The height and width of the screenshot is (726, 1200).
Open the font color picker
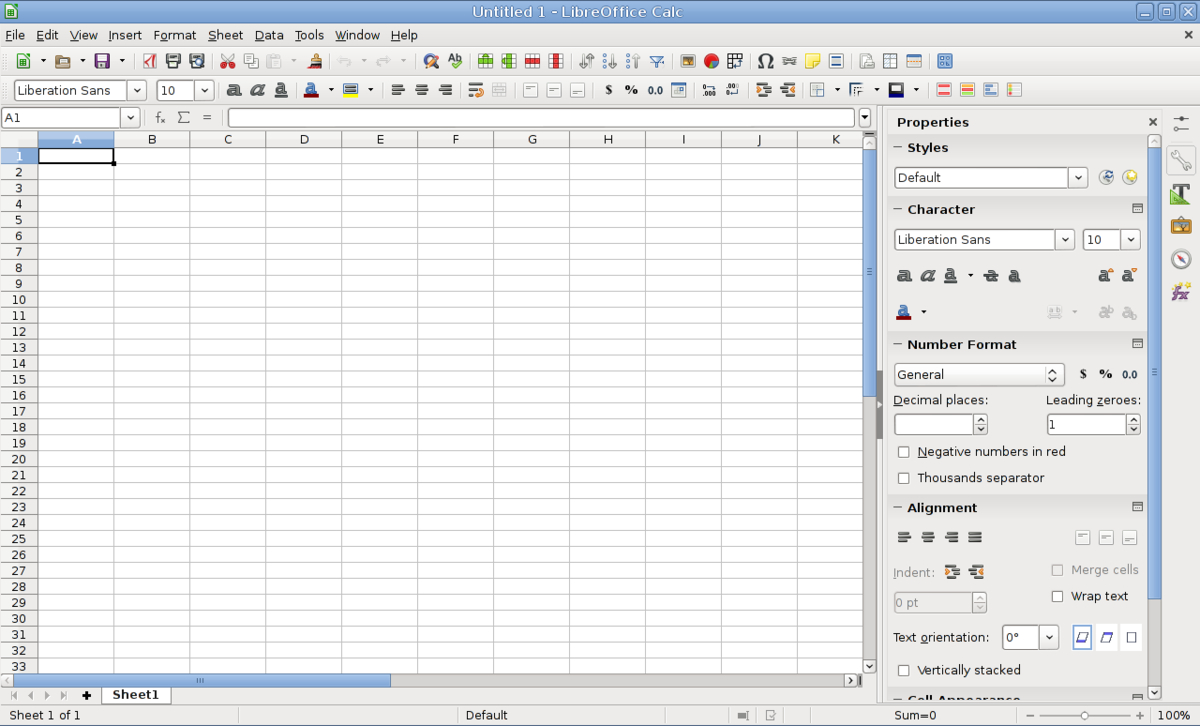pos(331,90)
